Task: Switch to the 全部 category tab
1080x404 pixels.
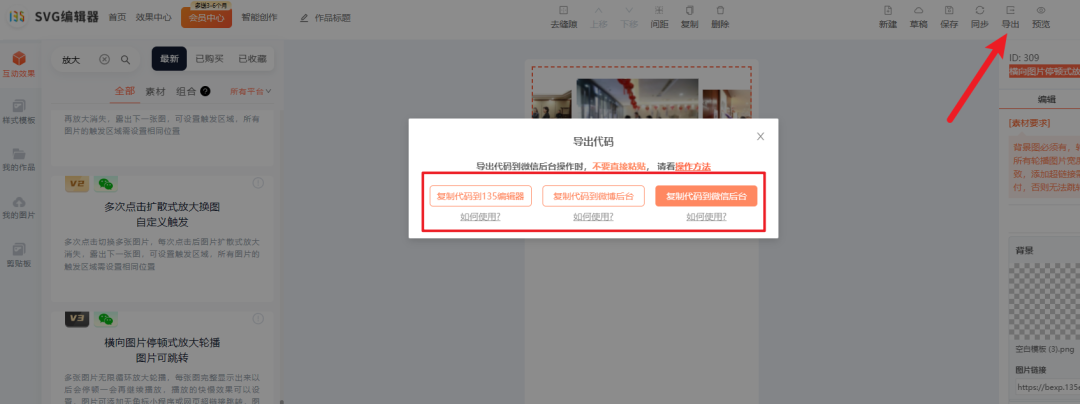Action: 125,91
